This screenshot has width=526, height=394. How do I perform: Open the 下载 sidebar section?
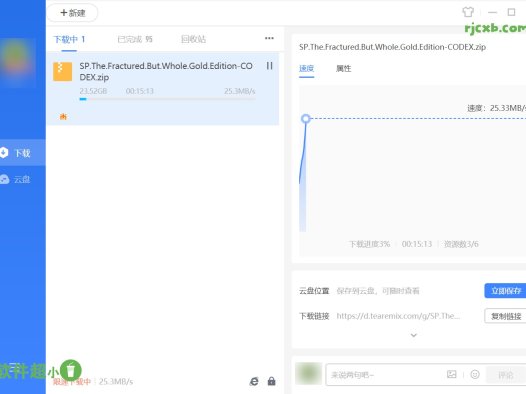tap(23, 153)
